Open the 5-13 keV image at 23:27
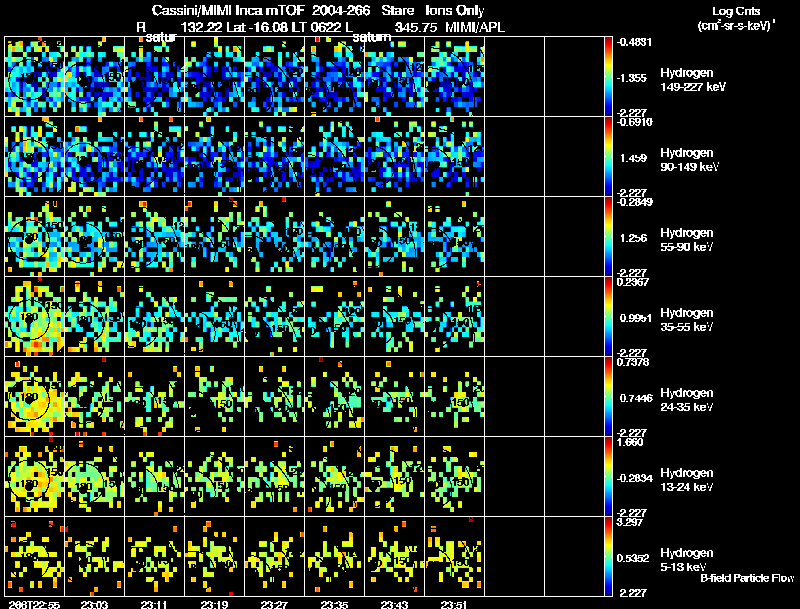Viewport: 800px width, 609px height. (x=274, y=556)
